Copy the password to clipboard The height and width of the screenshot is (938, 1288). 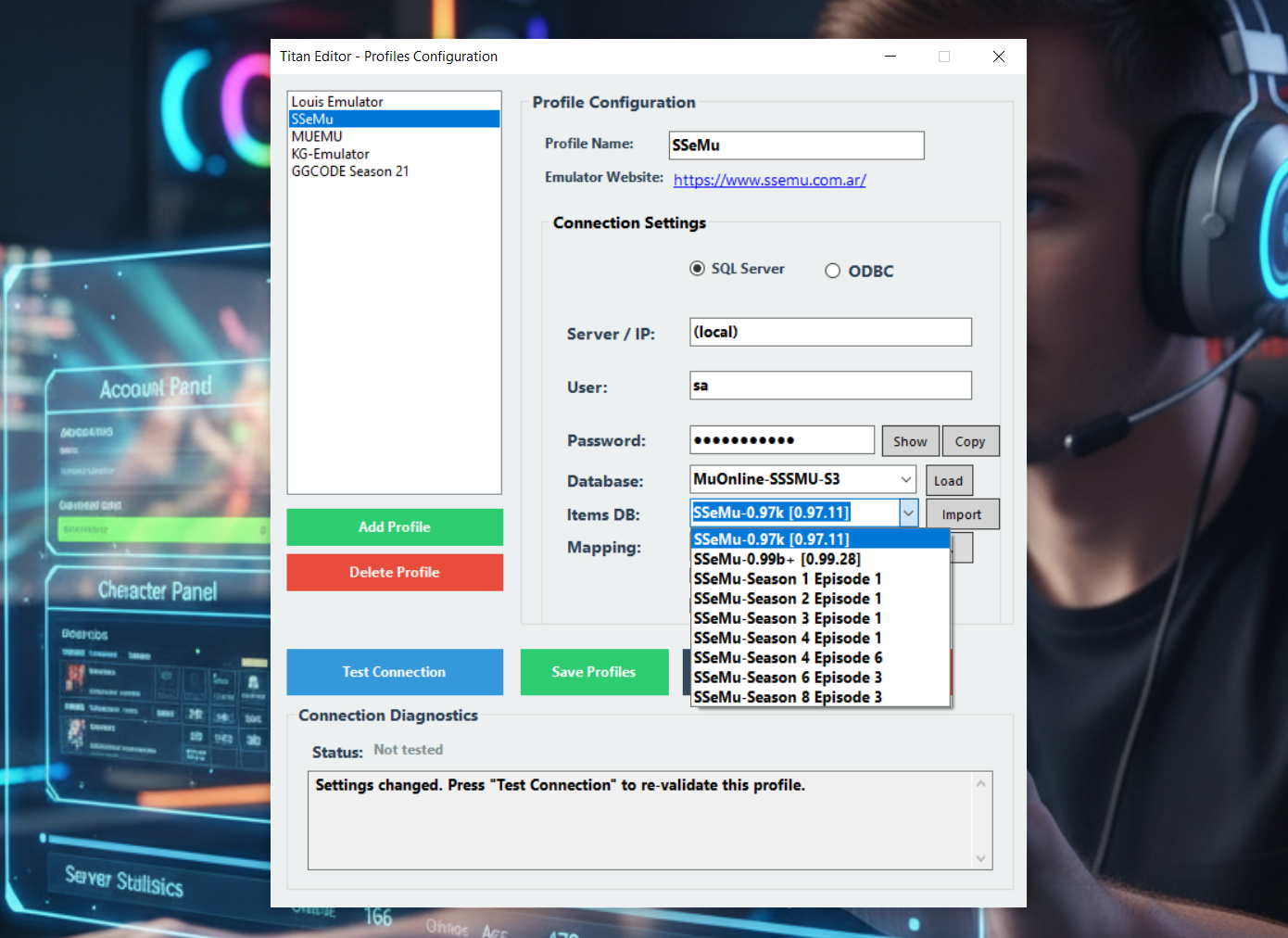click(970, 440)
